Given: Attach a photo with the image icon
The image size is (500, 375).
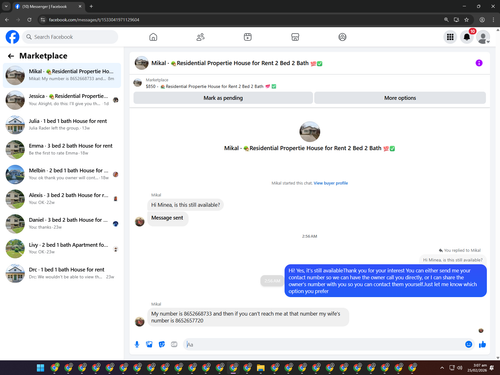Looking at the screenshot, I should tap(149, 344).
